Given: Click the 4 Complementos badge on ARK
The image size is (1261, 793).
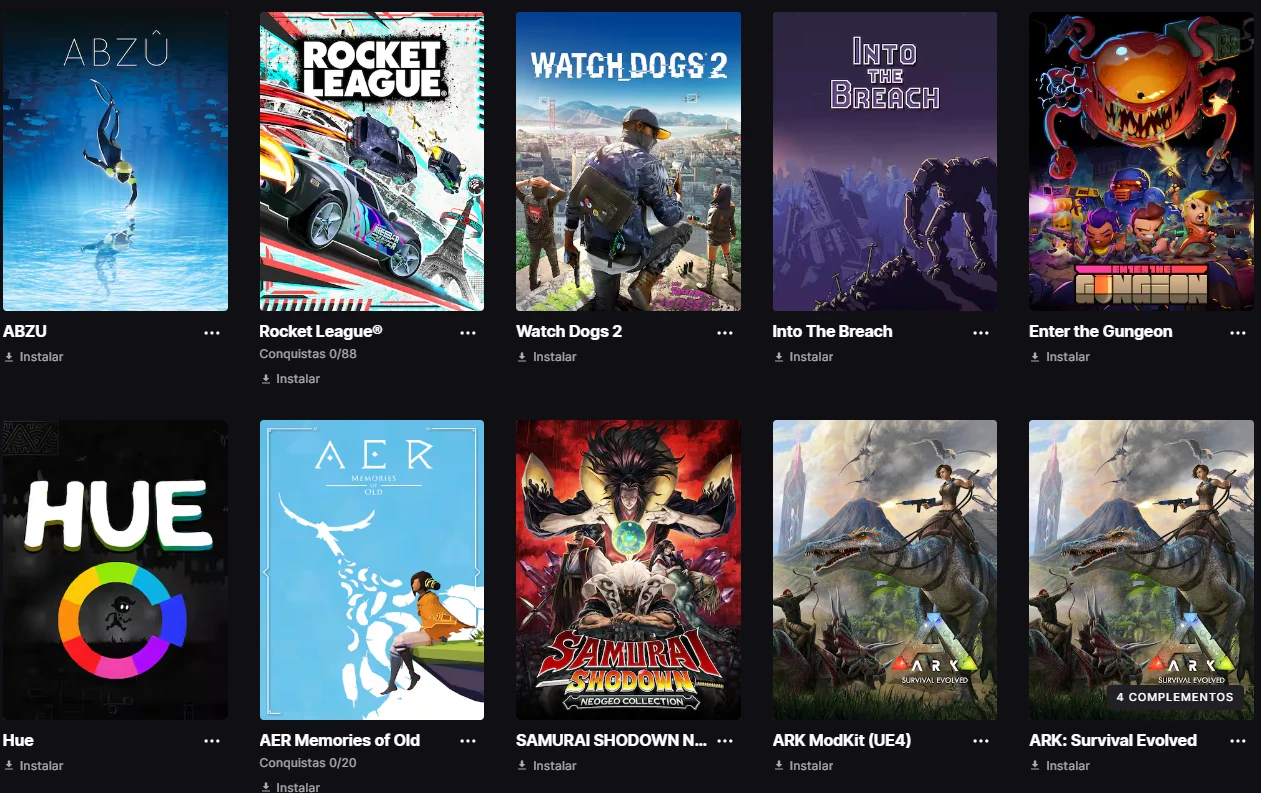Looking at the screenshot, I should tap(1175, 697).
